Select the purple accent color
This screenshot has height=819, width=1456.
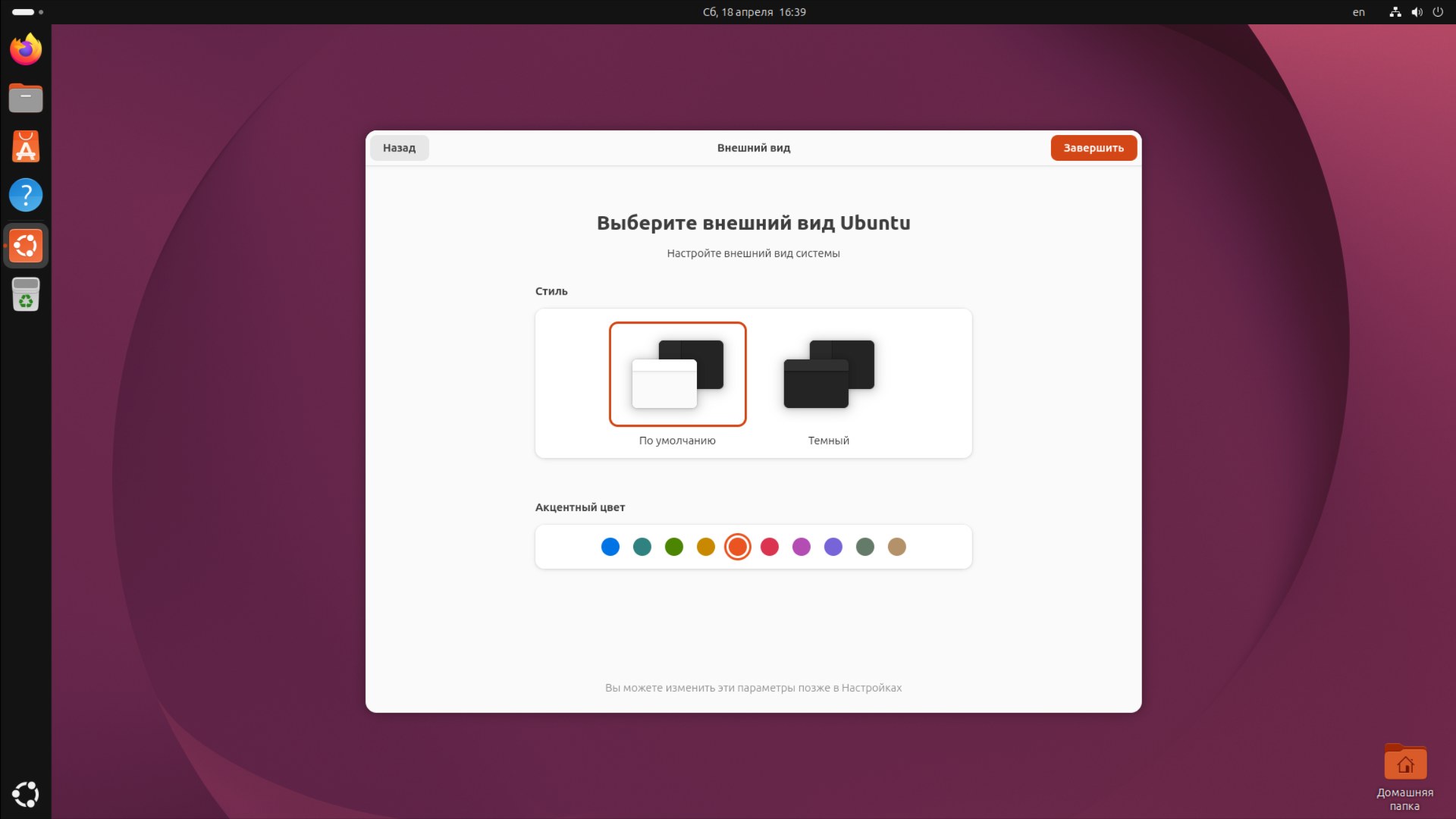tap(833, 547)
